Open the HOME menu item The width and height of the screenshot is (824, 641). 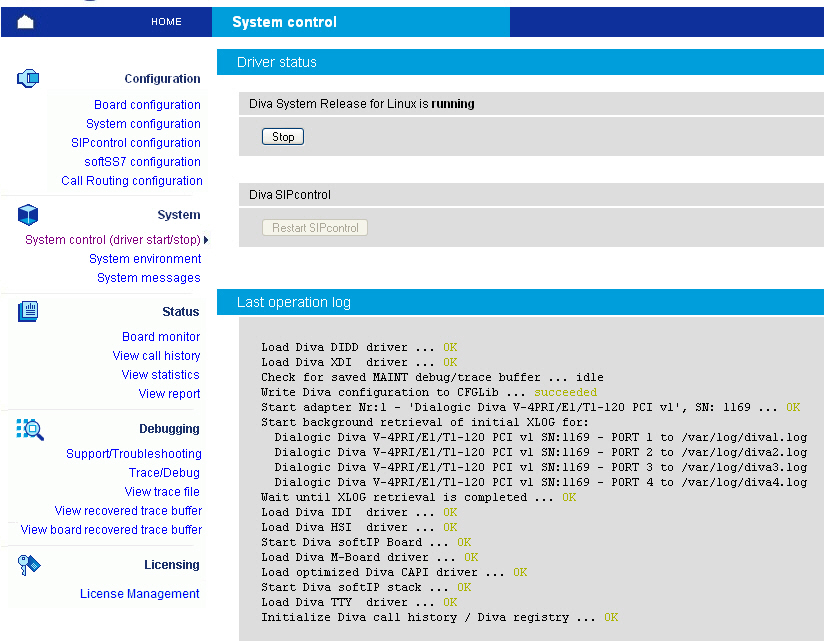pos(166,22)
